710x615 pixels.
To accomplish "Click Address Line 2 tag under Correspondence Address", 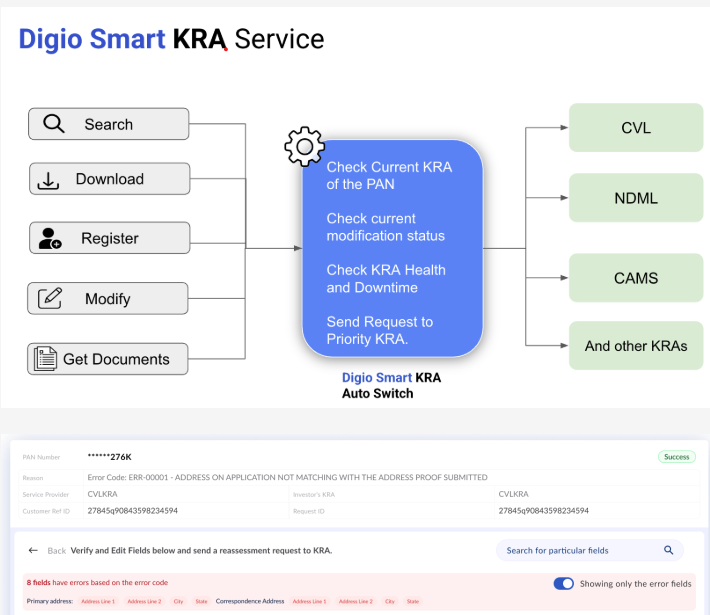I will click(355, 601).
